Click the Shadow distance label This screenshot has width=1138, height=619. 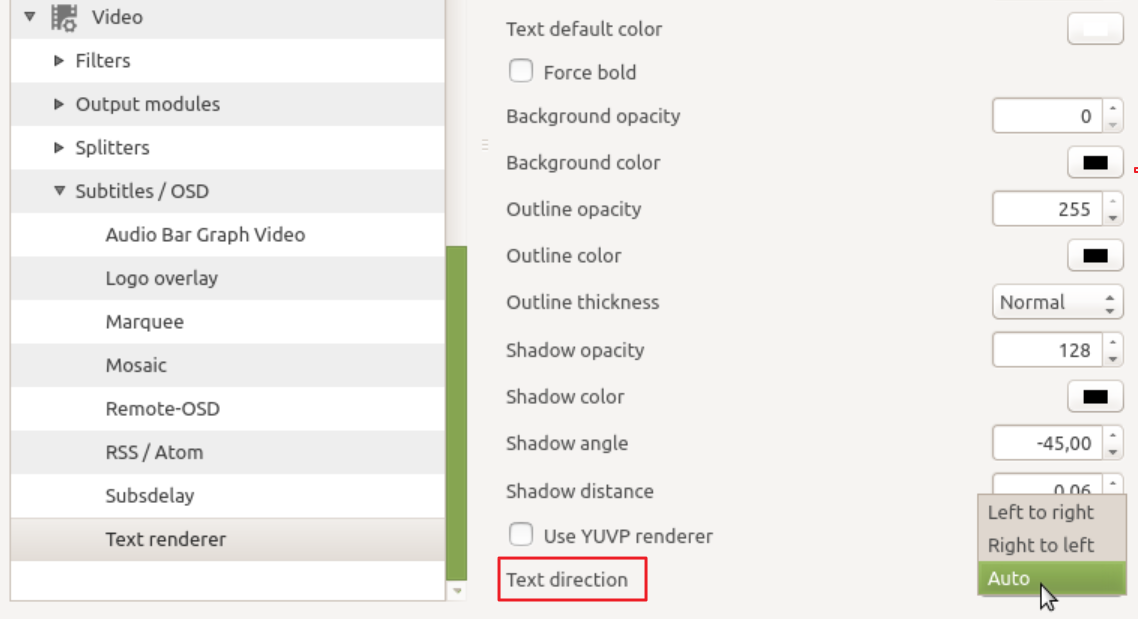click(580, 491)
